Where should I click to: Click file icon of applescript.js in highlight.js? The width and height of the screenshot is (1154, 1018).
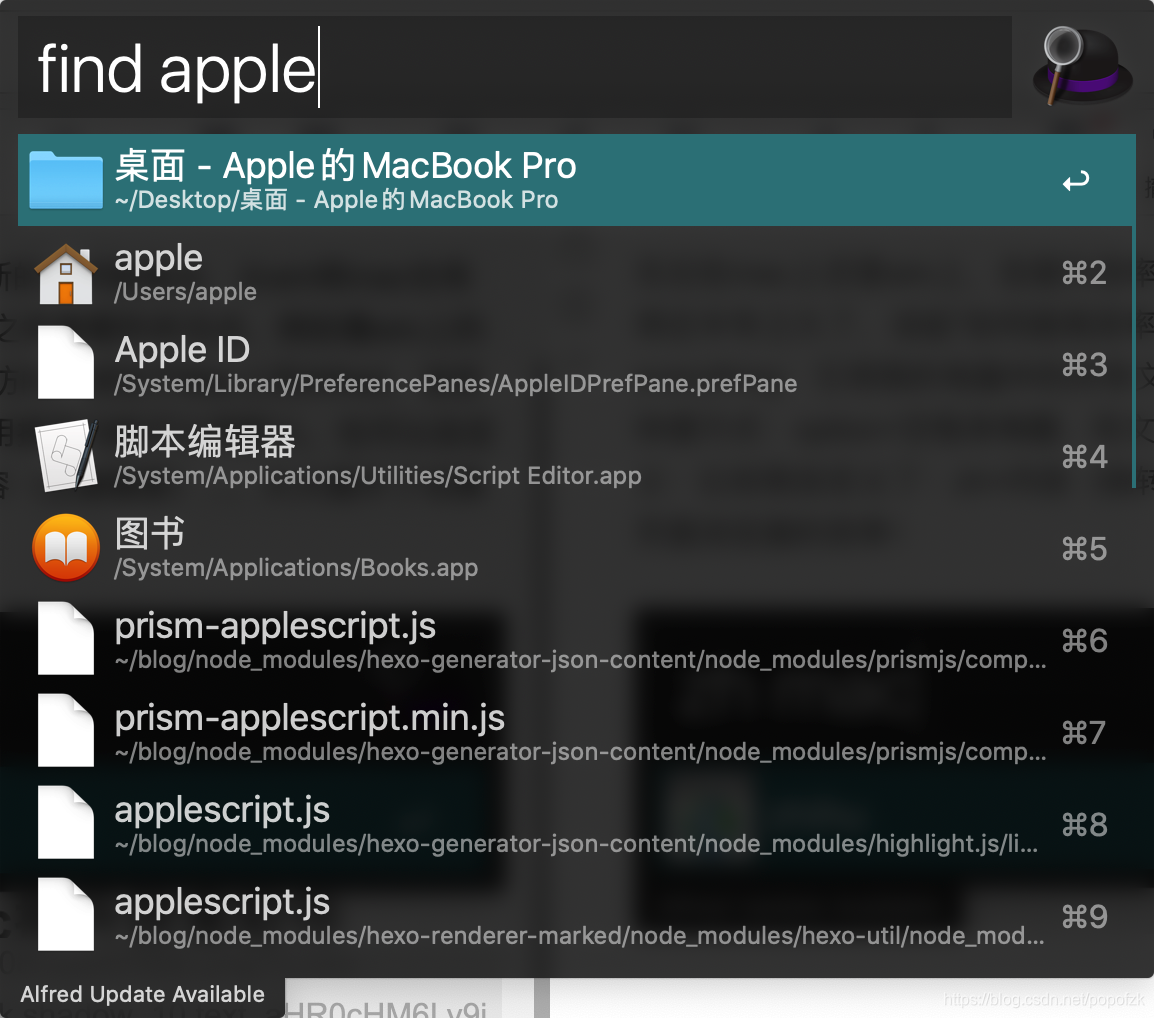(66, 822)
